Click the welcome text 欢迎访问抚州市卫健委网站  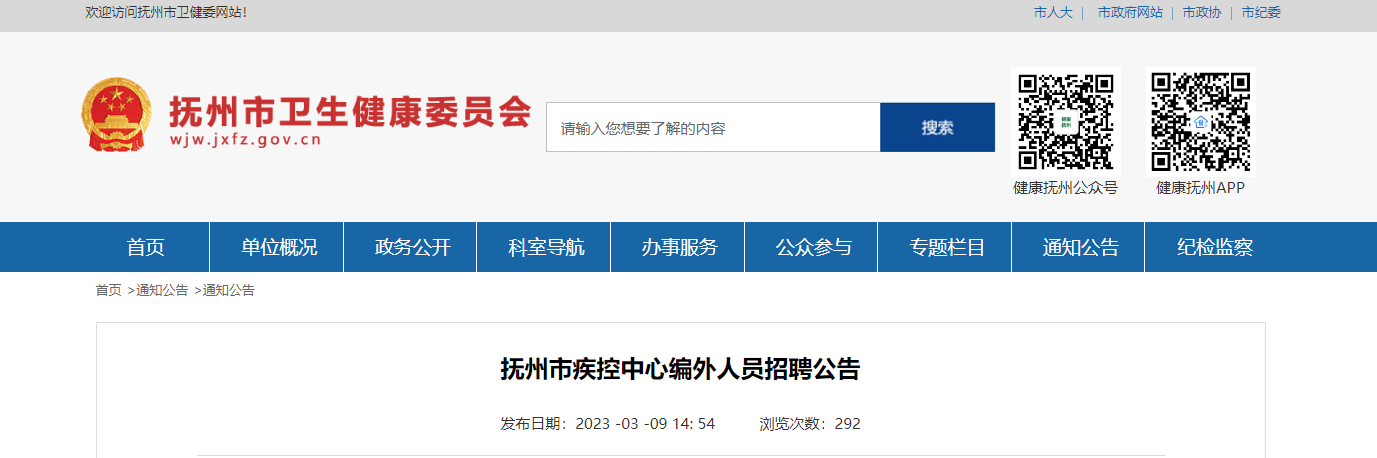[x=167, y=13]
